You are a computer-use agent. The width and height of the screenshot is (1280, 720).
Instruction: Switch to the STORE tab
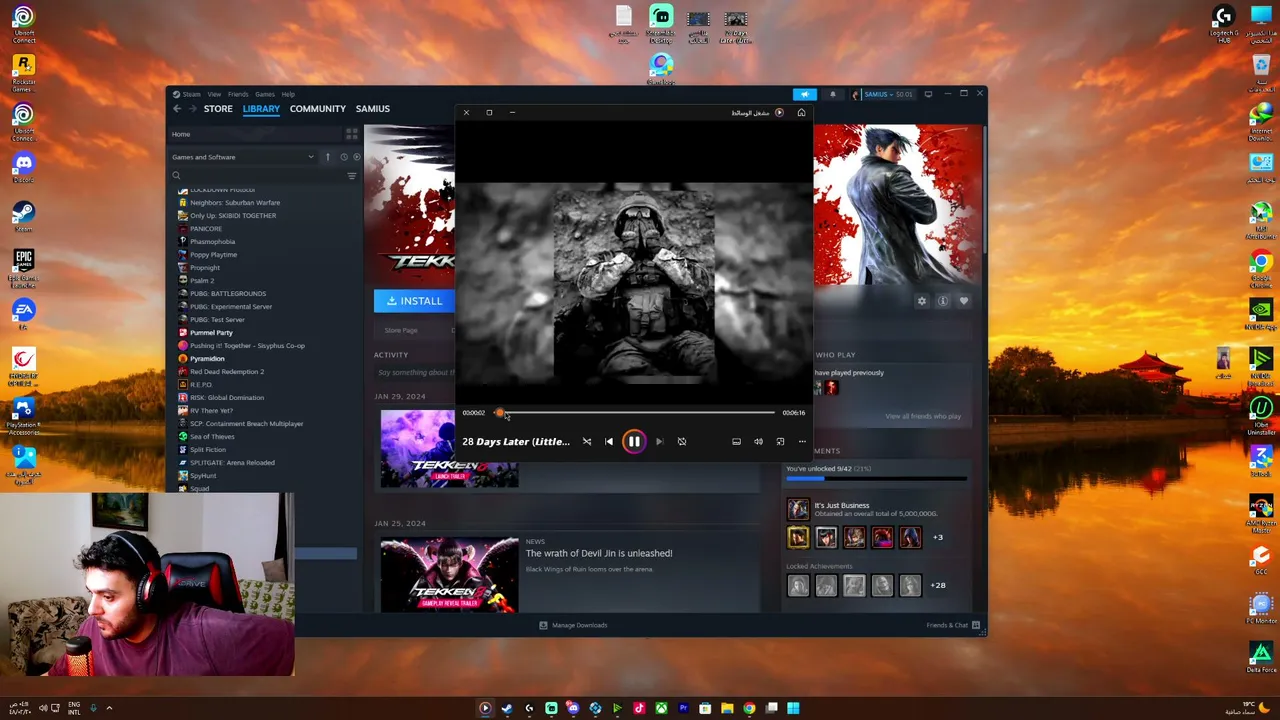[218, 109]
